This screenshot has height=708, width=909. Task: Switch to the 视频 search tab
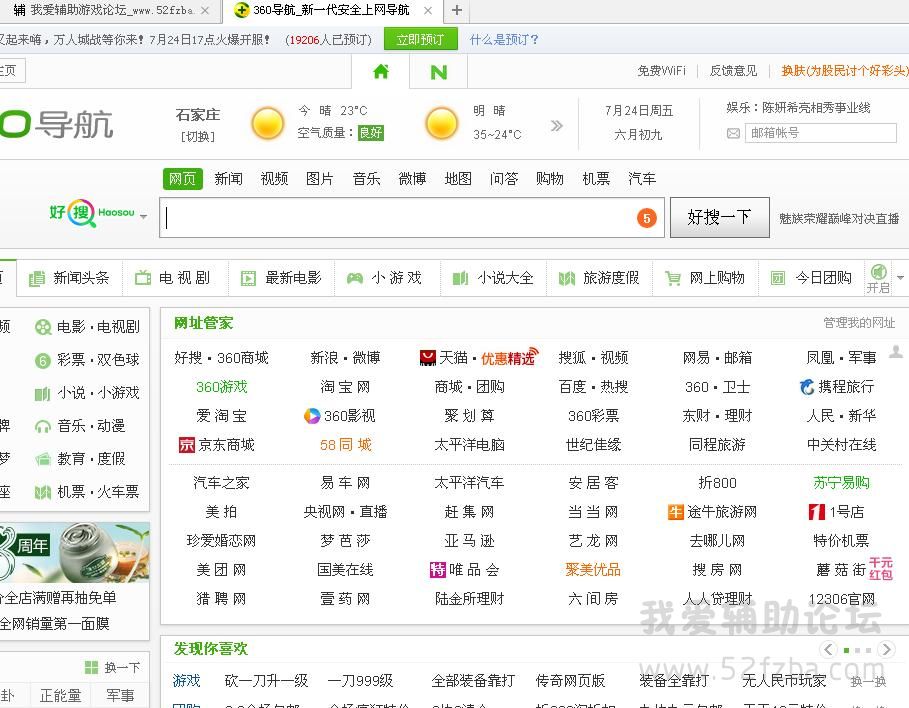pyautogui.click(x=274, y=179)
